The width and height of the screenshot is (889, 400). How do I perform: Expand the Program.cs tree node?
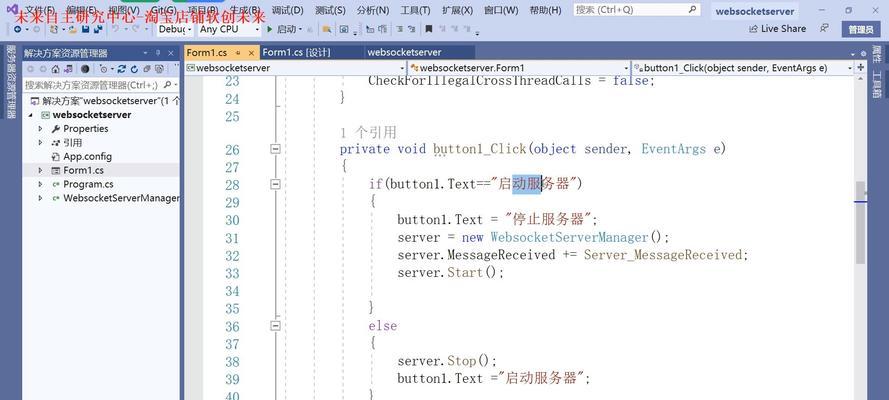(x=40, y=184)
